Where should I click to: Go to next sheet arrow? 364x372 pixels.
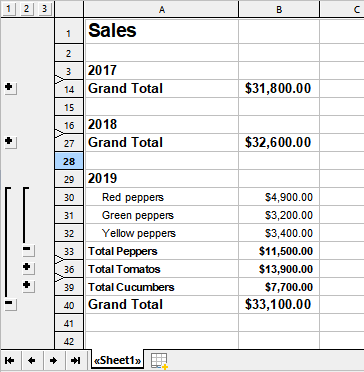coord(54,360)
